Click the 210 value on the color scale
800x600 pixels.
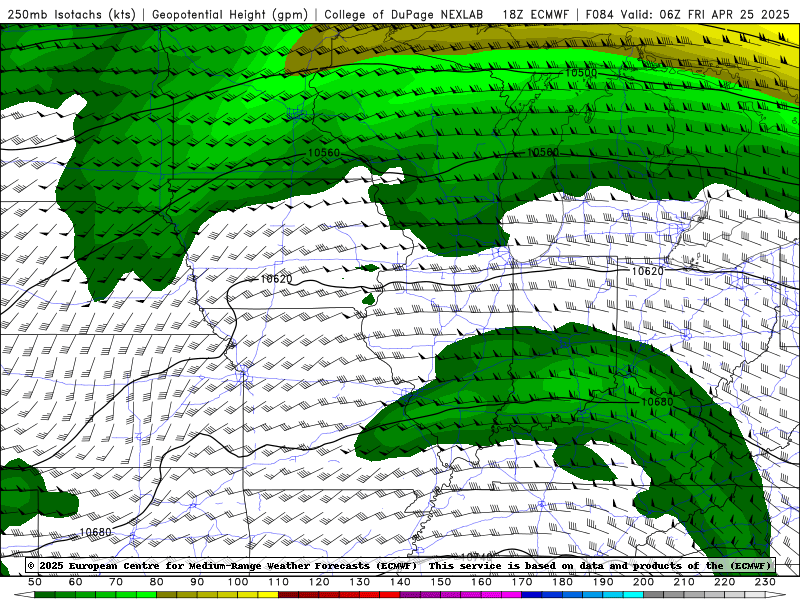click(x=684, y=582)
